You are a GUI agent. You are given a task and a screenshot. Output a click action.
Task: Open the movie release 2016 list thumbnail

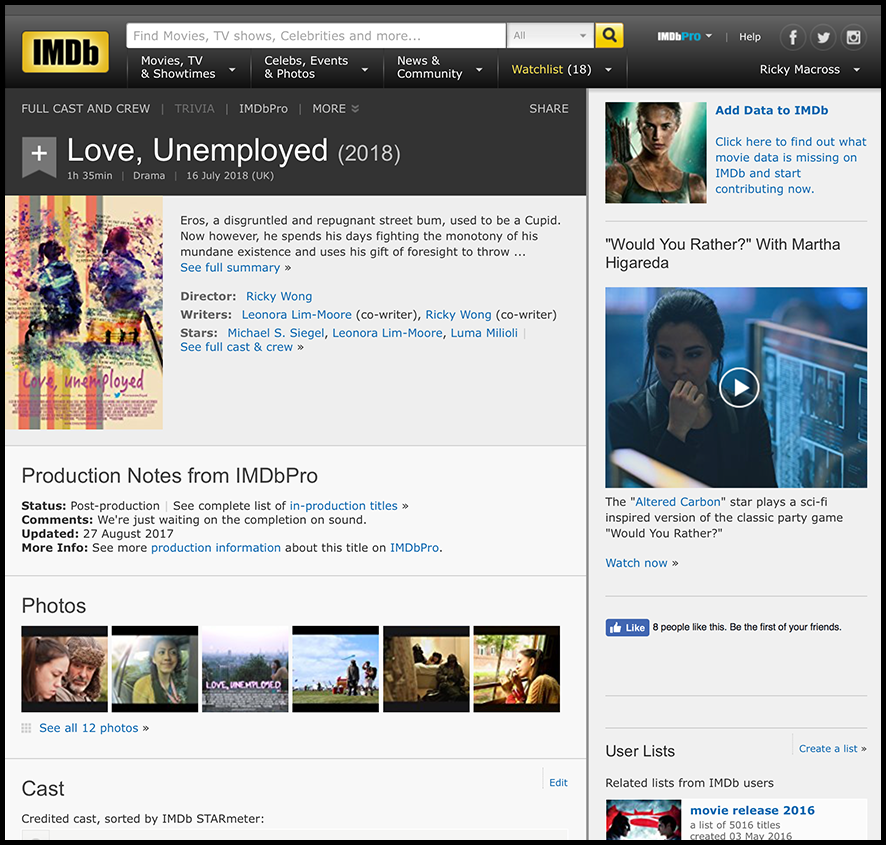(644, 819)
